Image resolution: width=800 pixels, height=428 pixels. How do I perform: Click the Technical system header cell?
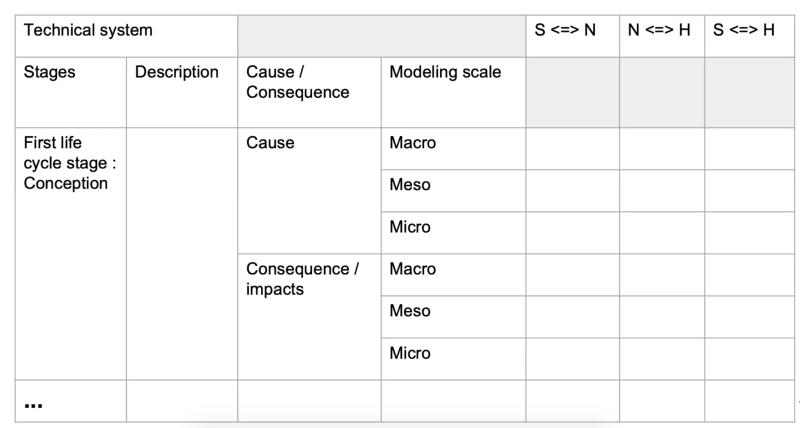[x=126, y=36]
